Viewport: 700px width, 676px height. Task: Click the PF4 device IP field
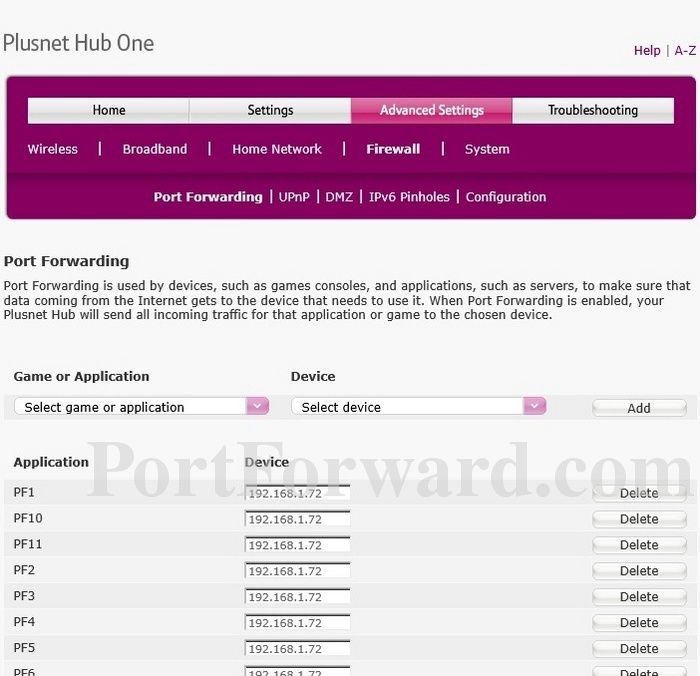click(297, 622)
